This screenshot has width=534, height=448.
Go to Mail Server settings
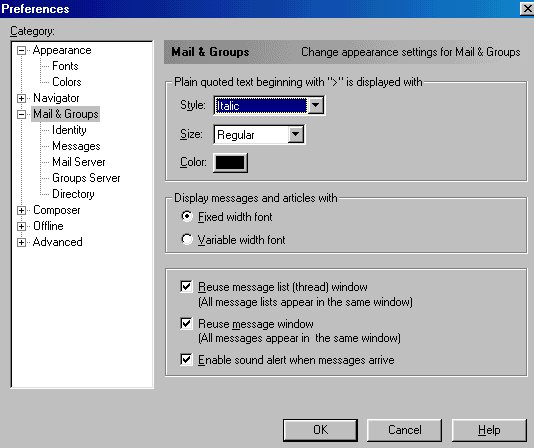click(x=79, y=162)
